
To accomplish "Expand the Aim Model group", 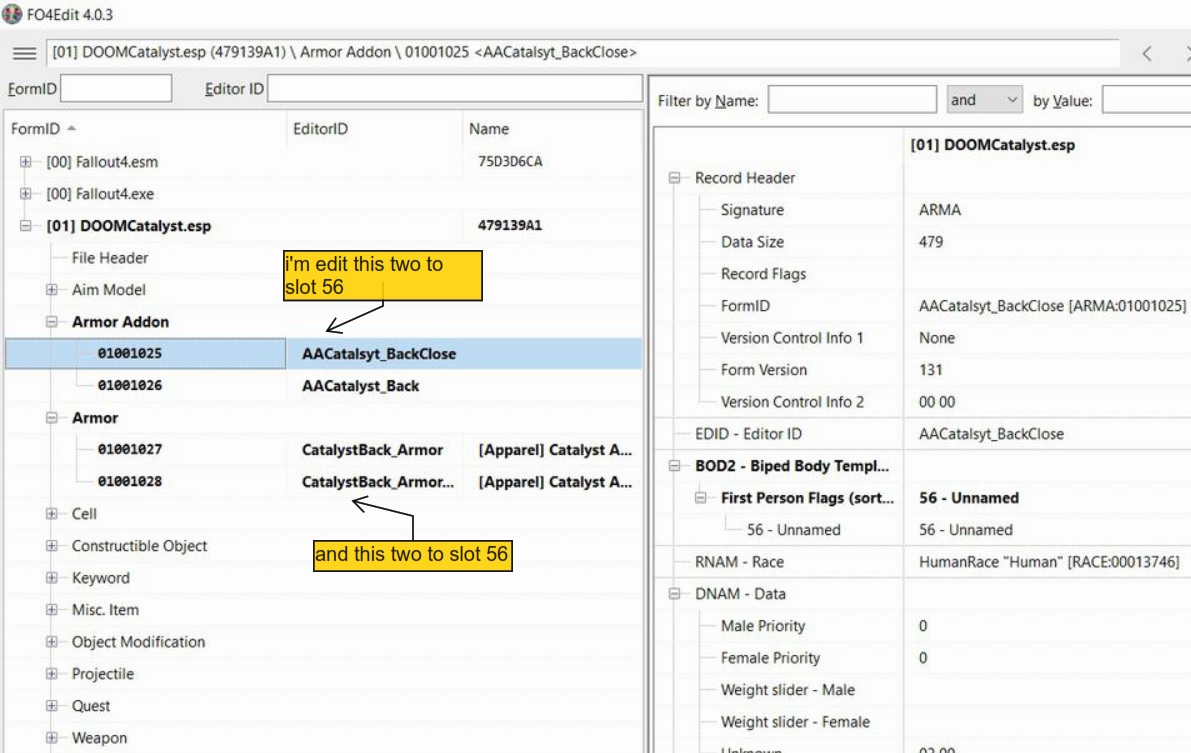I will coord(52,289).
